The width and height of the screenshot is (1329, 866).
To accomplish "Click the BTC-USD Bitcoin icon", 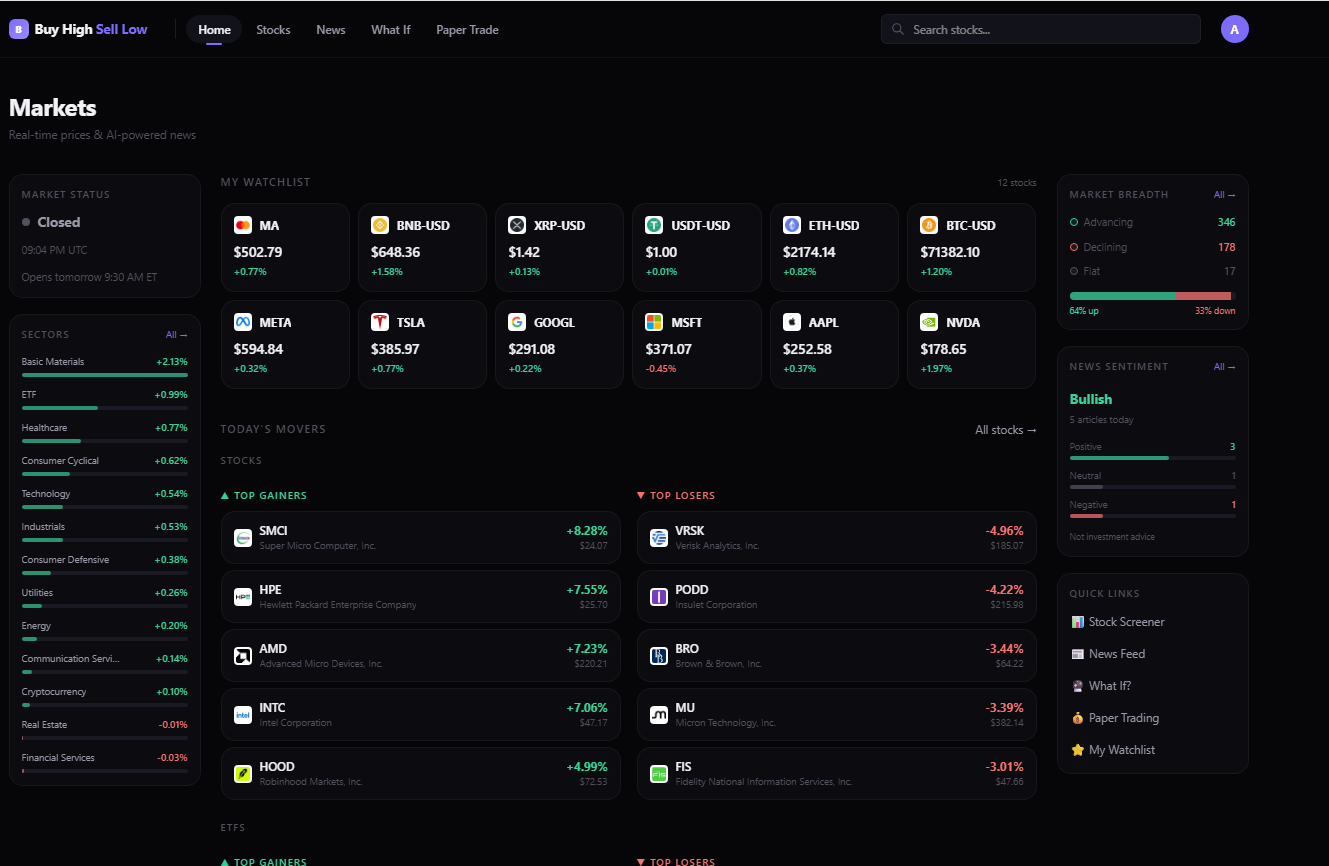I will 929,225.
